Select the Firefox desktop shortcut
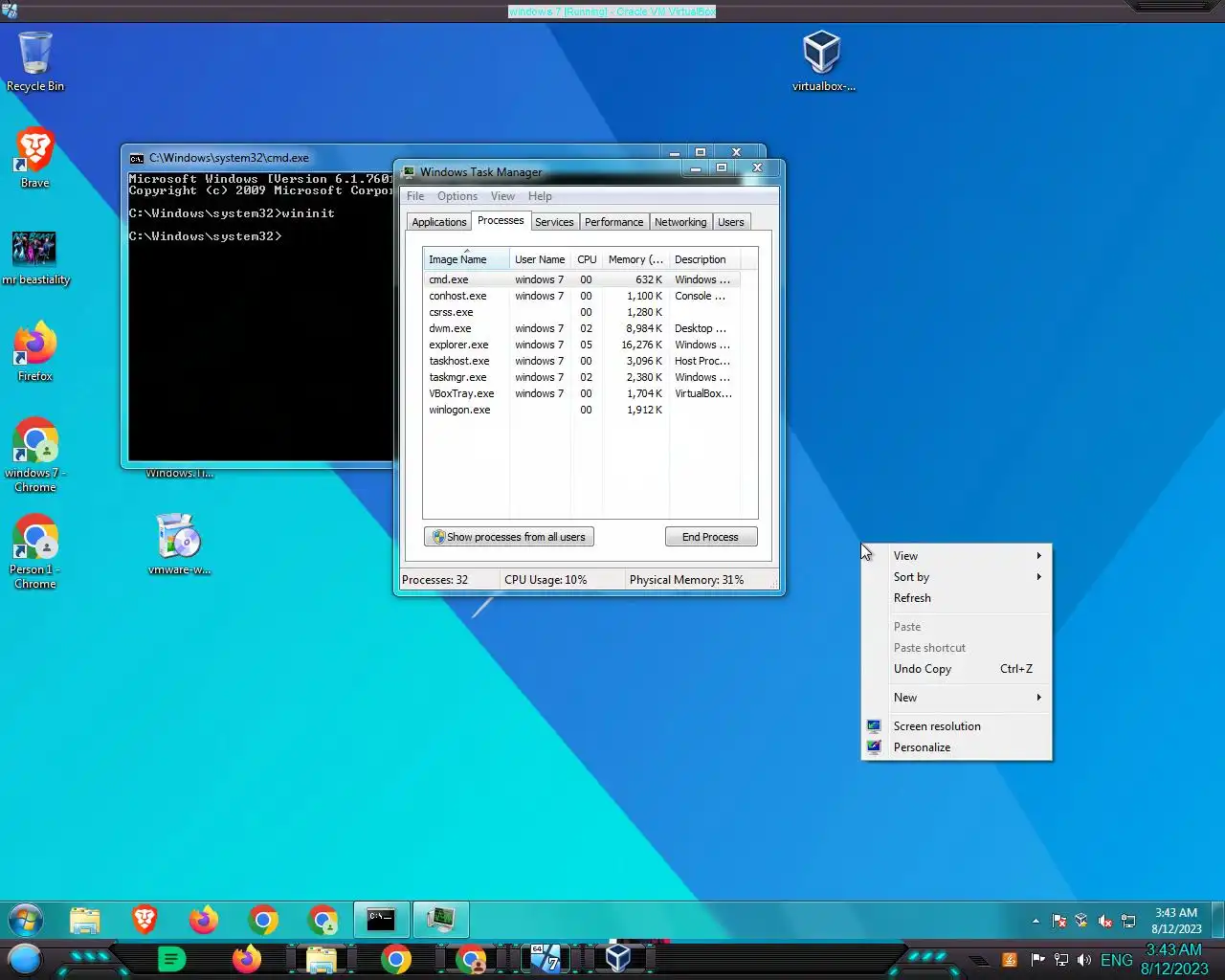The image size is (1225, 980). [x=35, y=352]
